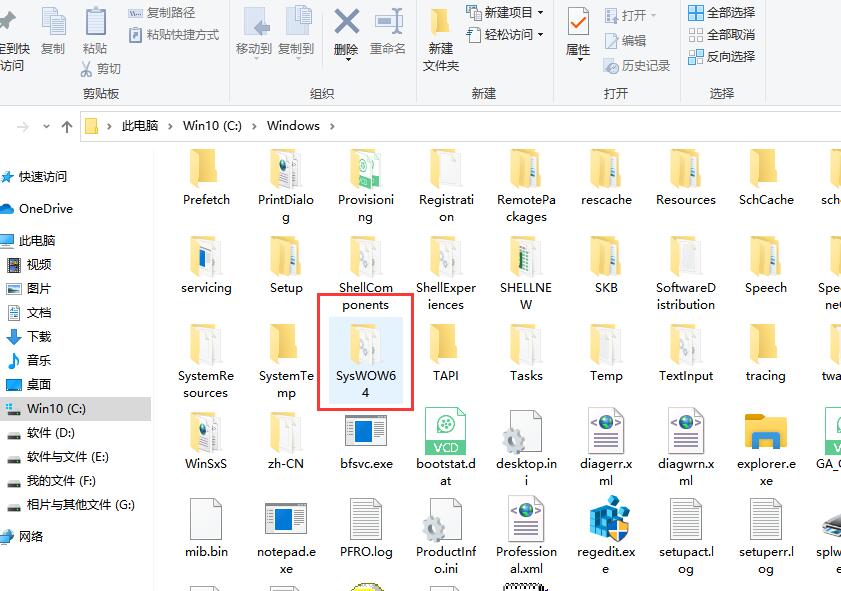Expand chevron after 此电脑 breadcrumb
This screenshot has width=841, height=591.
(x=170, y=127)
